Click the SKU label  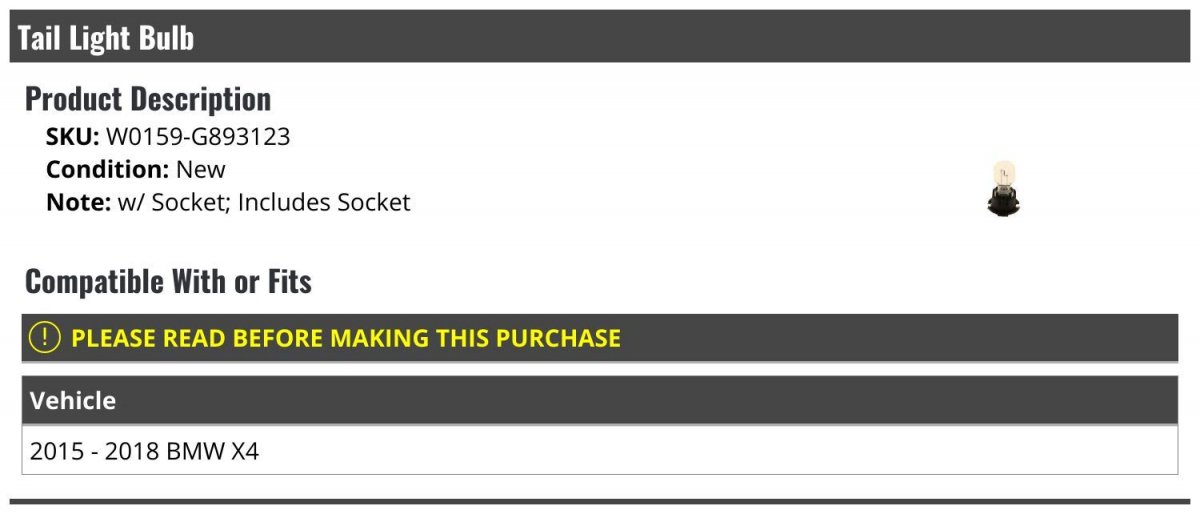[x=73, y=137]
